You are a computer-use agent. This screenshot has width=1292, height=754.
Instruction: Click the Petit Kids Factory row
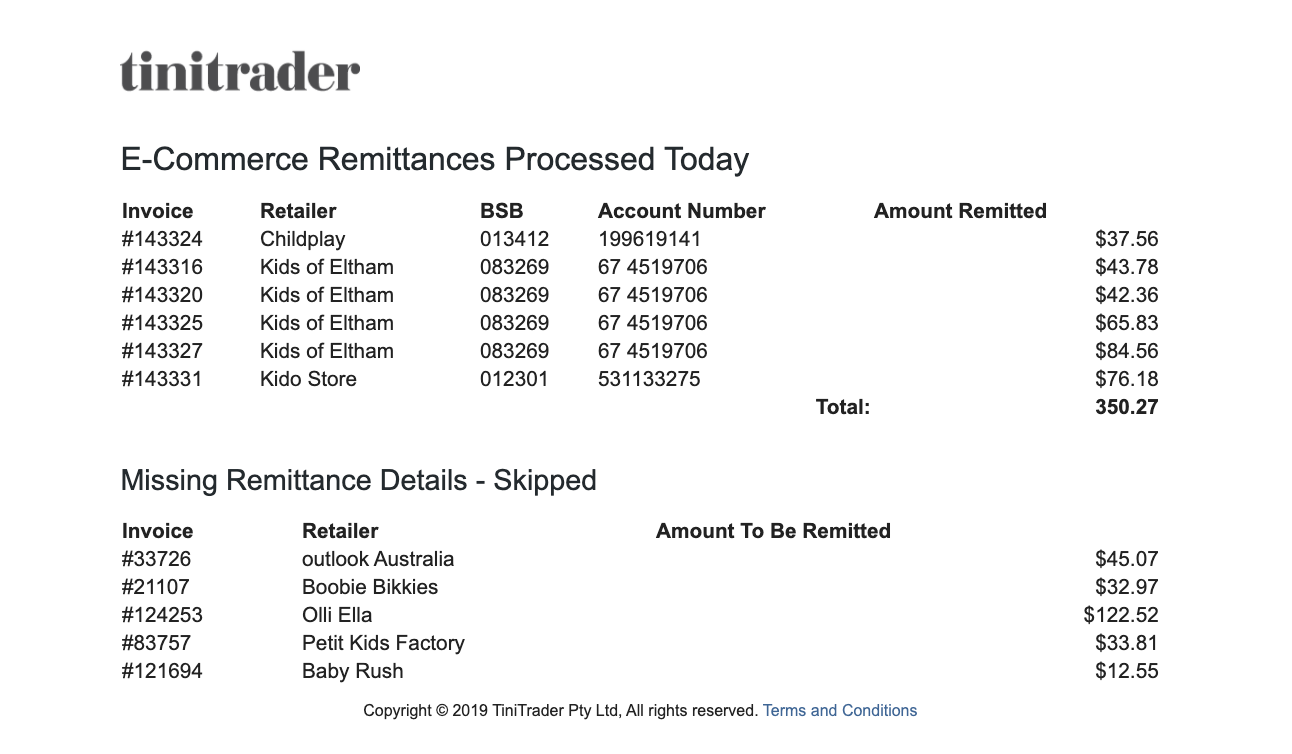coord(640,643)
